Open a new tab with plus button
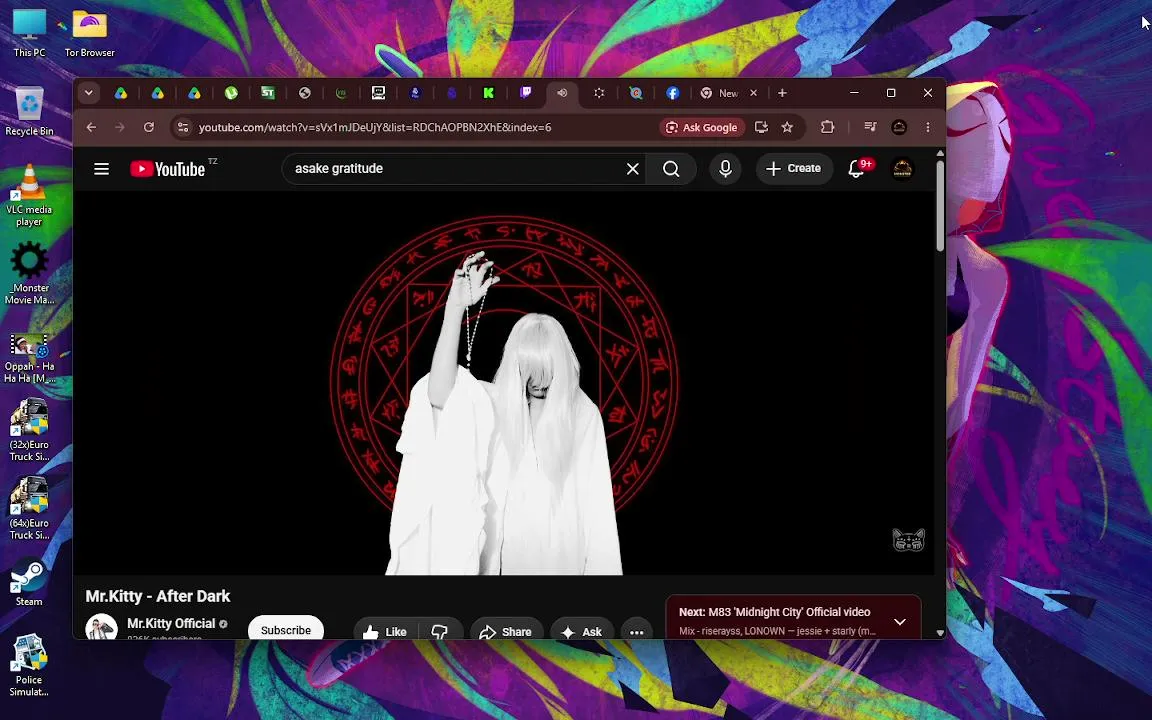 pos(782,93)
